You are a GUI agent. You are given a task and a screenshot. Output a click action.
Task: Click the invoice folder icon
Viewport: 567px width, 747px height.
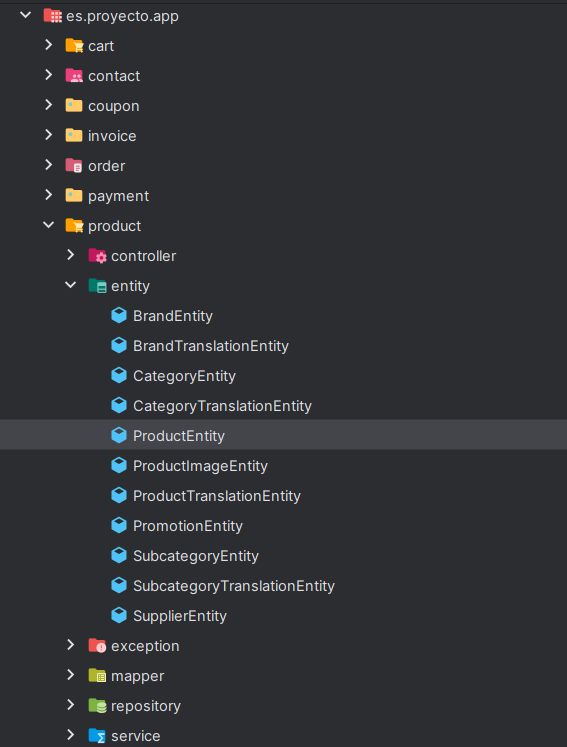(74, 135)
